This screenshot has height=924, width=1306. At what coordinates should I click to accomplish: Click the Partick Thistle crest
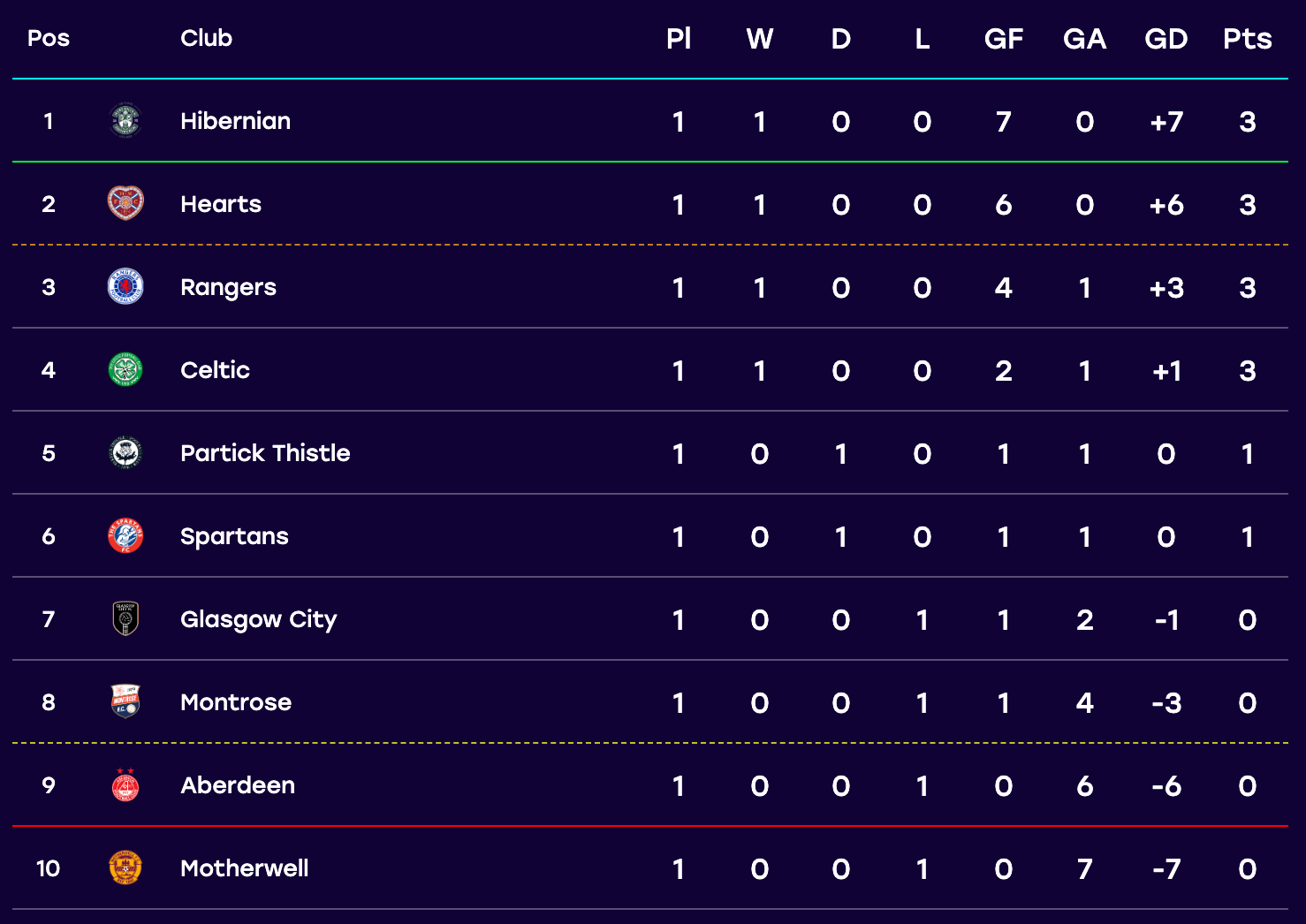pos(125,452)
